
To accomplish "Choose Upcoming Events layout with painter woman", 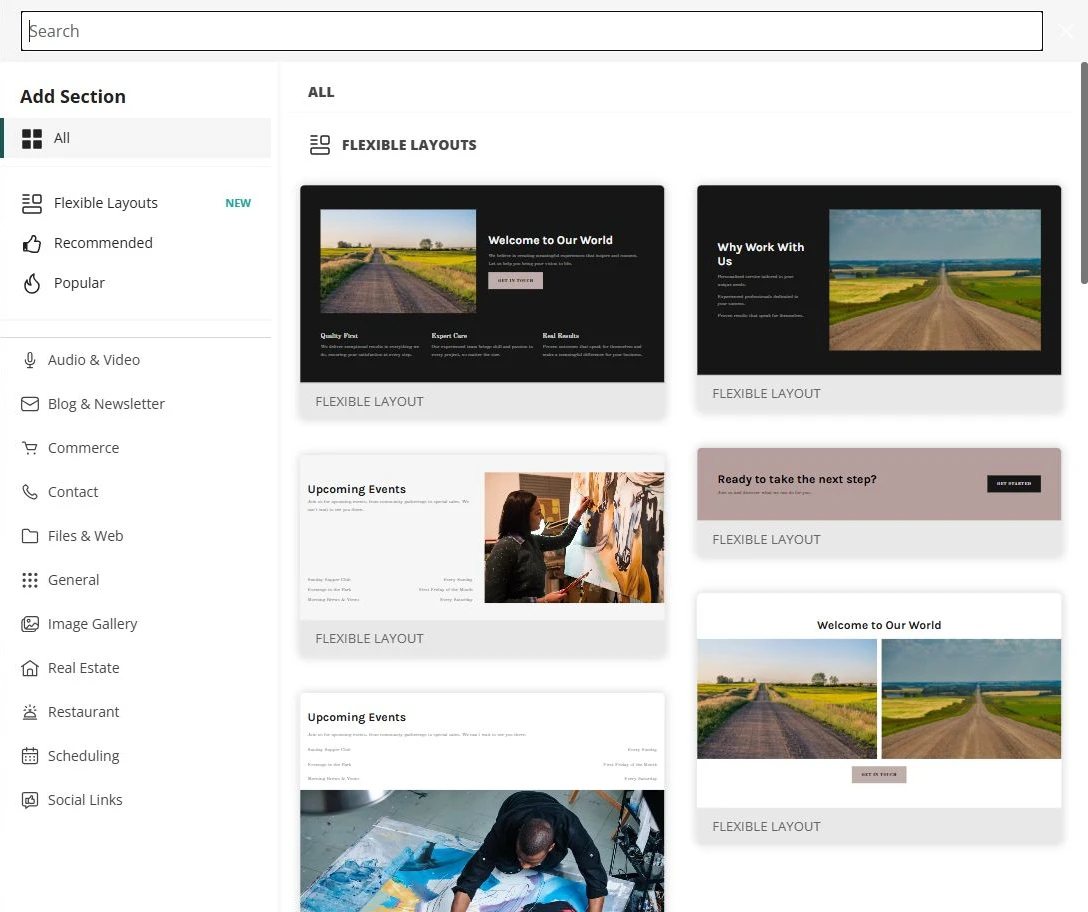I will coord(482,555).
